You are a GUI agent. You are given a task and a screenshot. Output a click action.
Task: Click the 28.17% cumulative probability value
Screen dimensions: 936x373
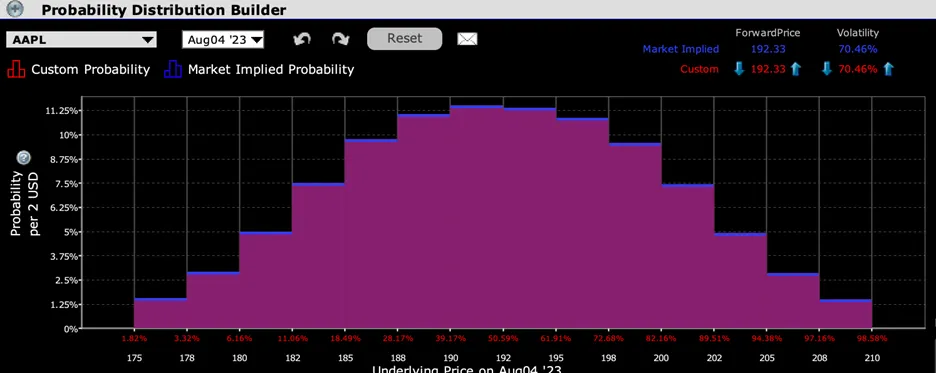tap(398, 339)
